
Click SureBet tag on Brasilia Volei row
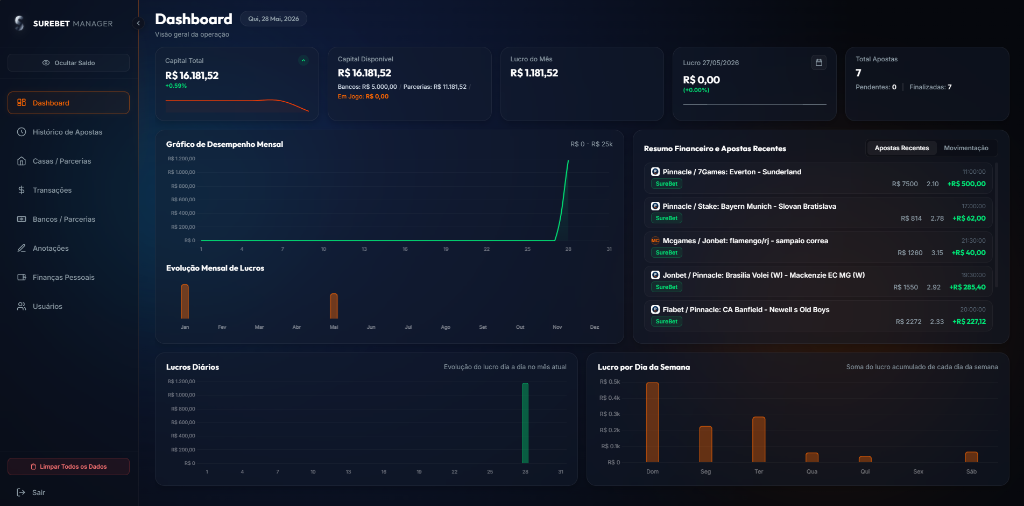coord(666,287)
